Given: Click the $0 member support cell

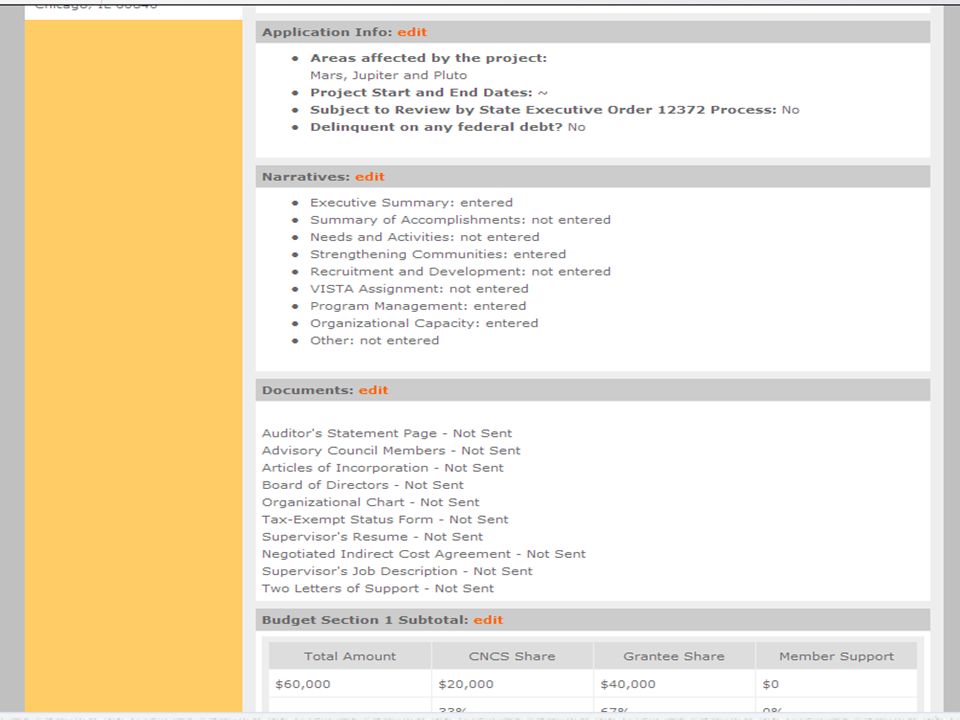Looking at the screenshot, I should 836,684.
